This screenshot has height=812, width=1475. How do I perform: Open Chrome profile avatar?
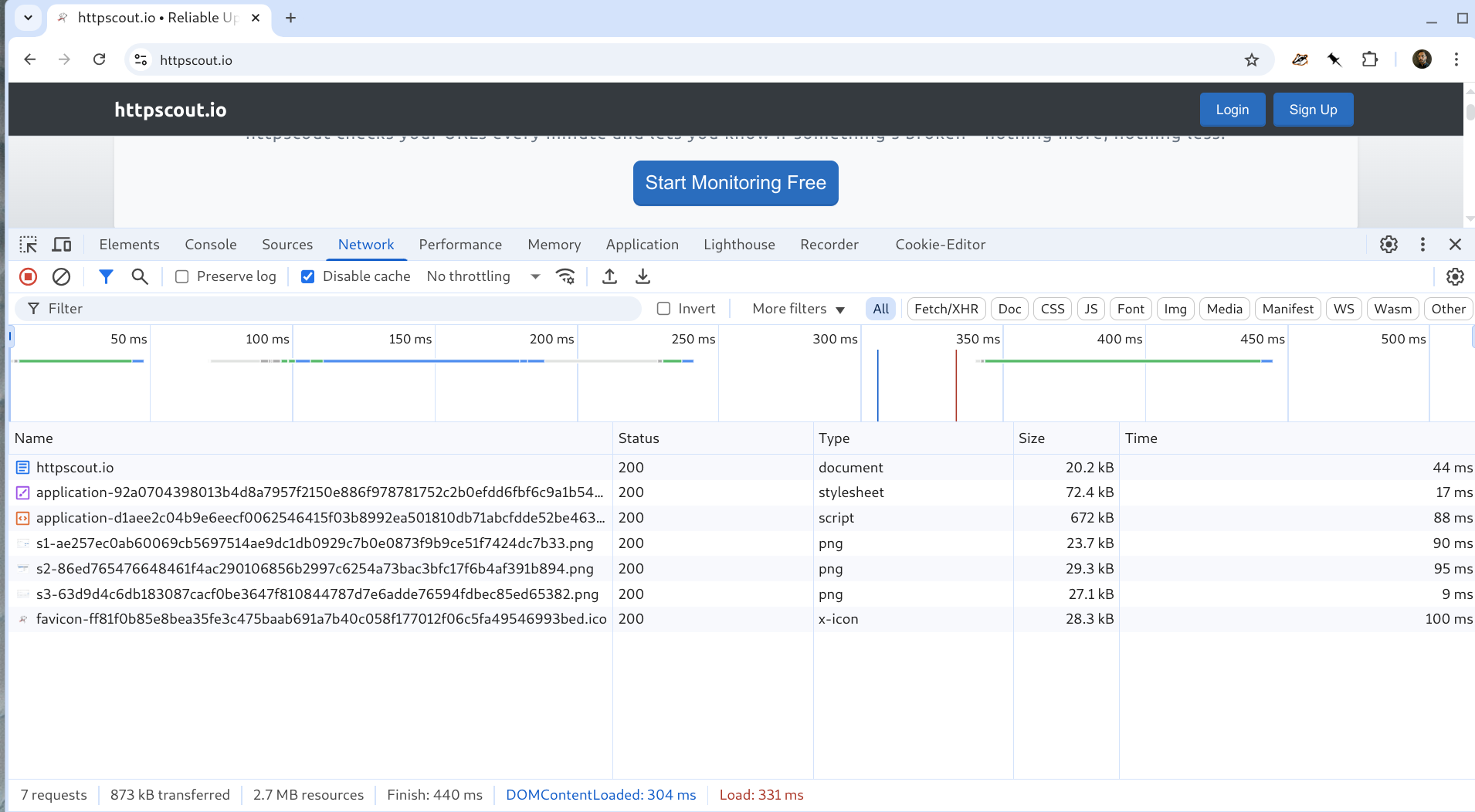(1422, 59)
